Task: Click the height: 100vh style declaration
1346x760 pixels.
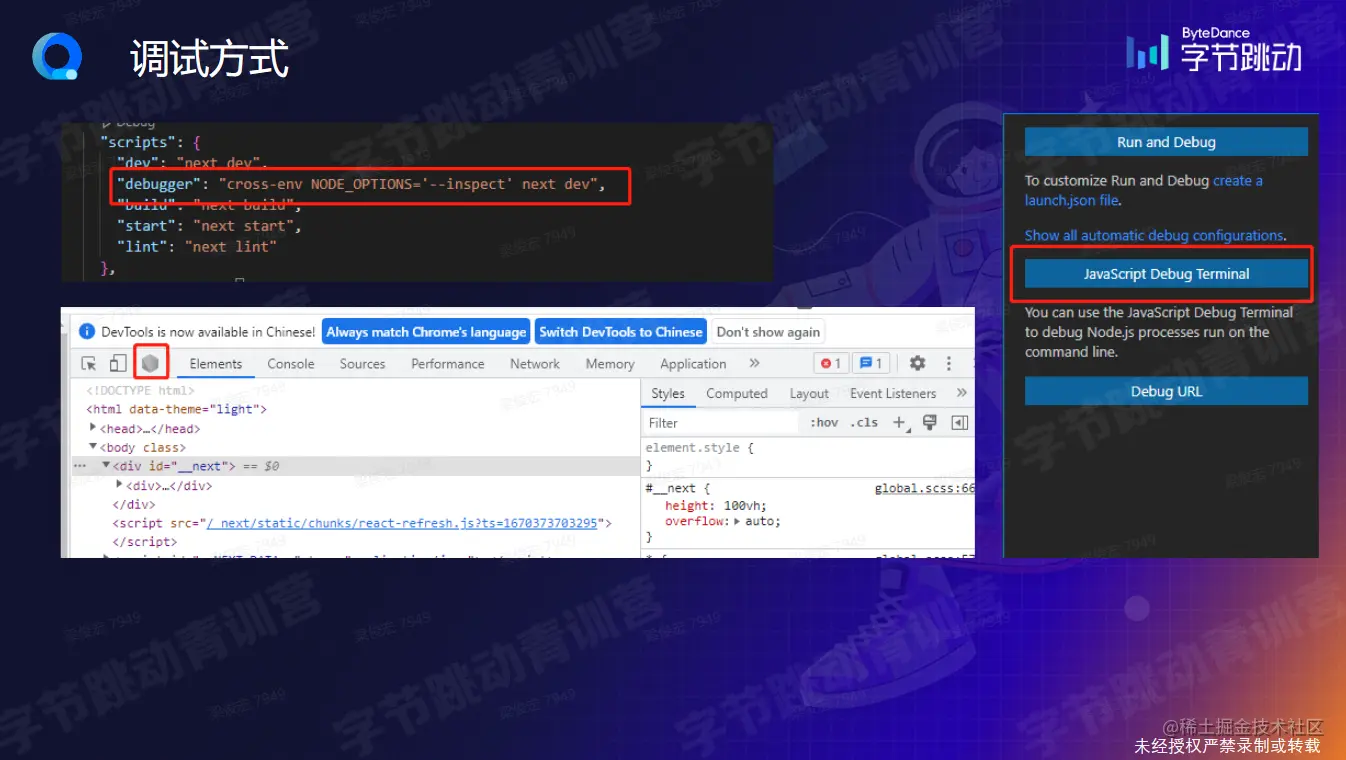Action: point(714,506)
